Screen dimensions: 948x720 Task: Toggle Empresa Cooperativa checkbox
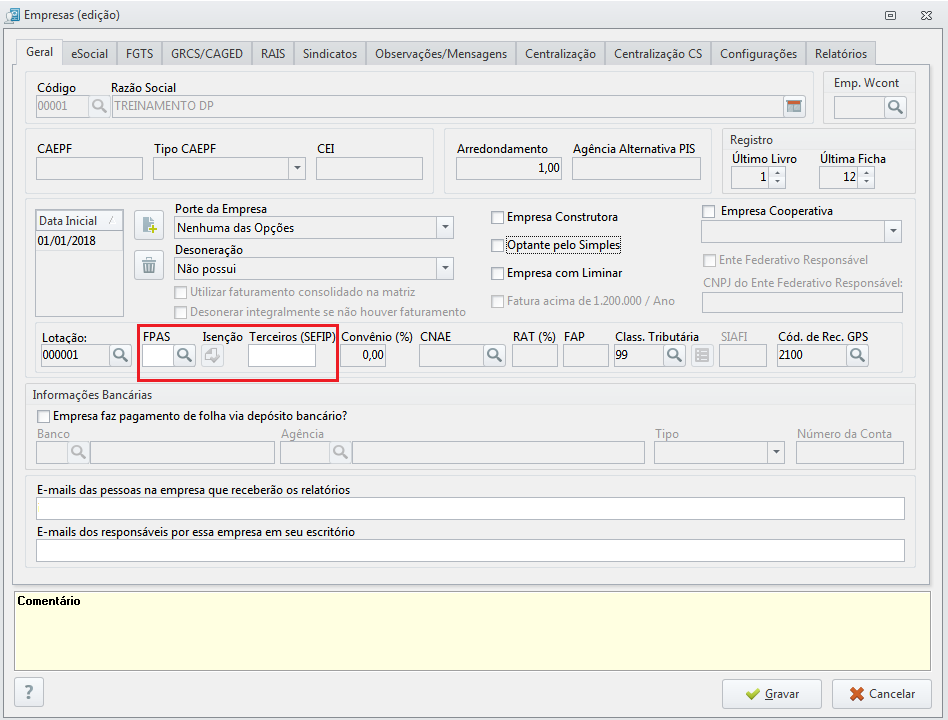click(709, 211)
